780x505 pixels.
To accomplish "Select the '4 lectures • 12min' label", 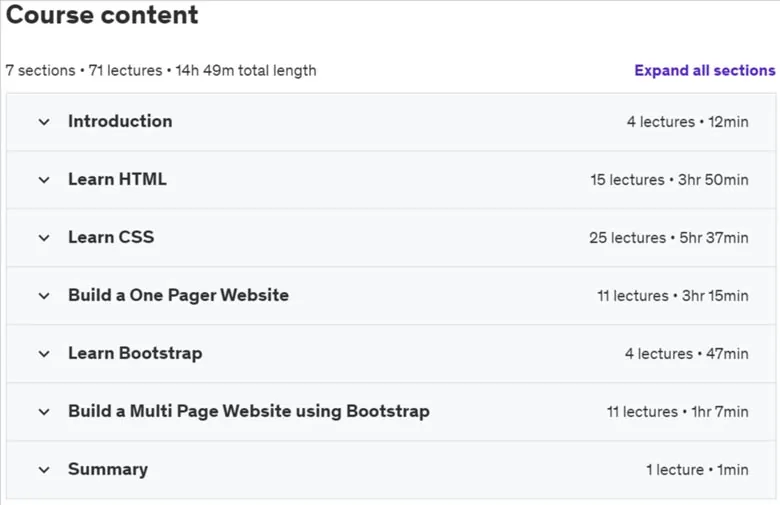I will pos(687,122).
